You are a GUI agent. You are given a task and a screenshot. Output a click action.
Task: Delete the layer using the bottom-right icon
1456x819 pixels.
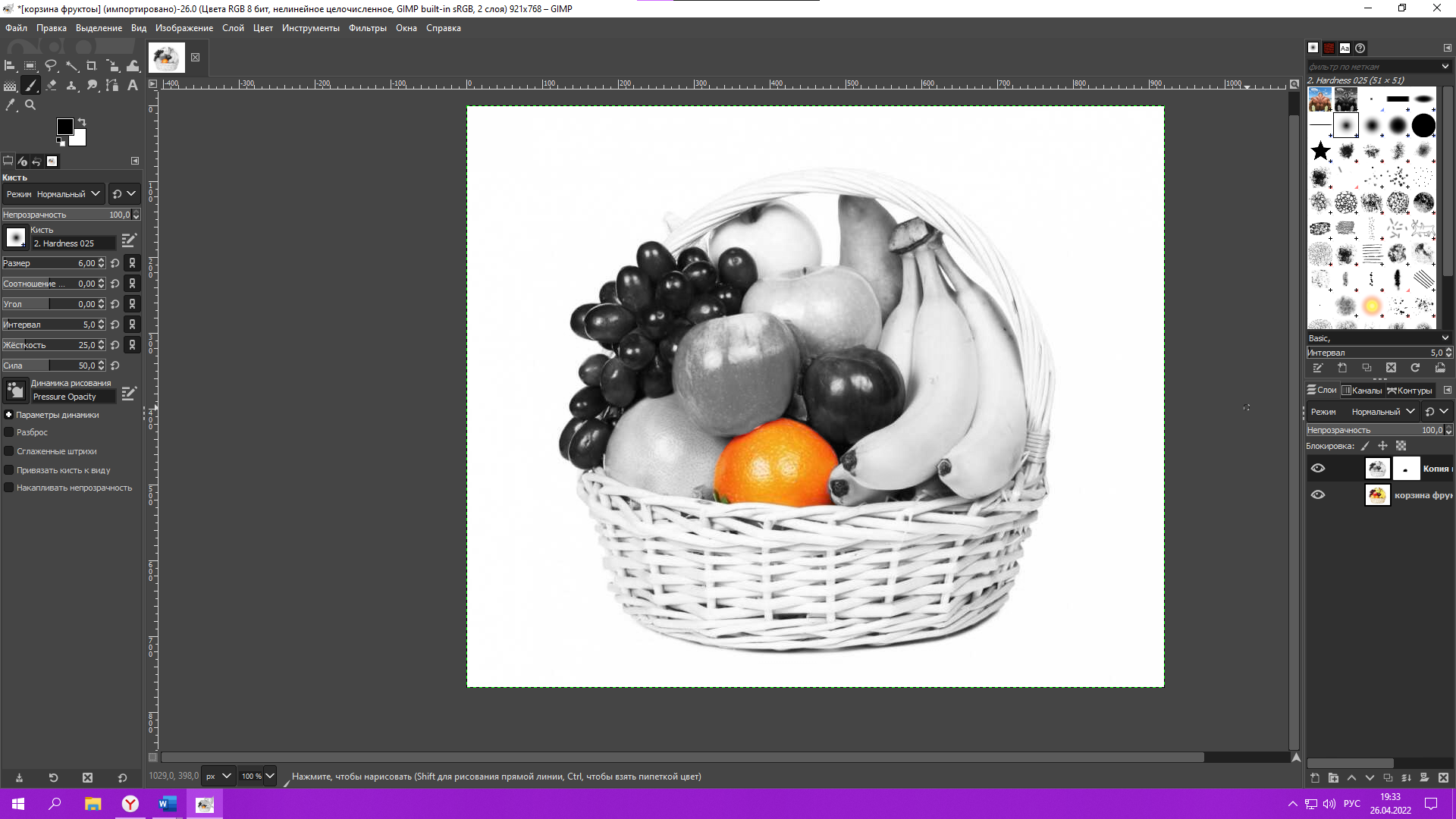1443,778
